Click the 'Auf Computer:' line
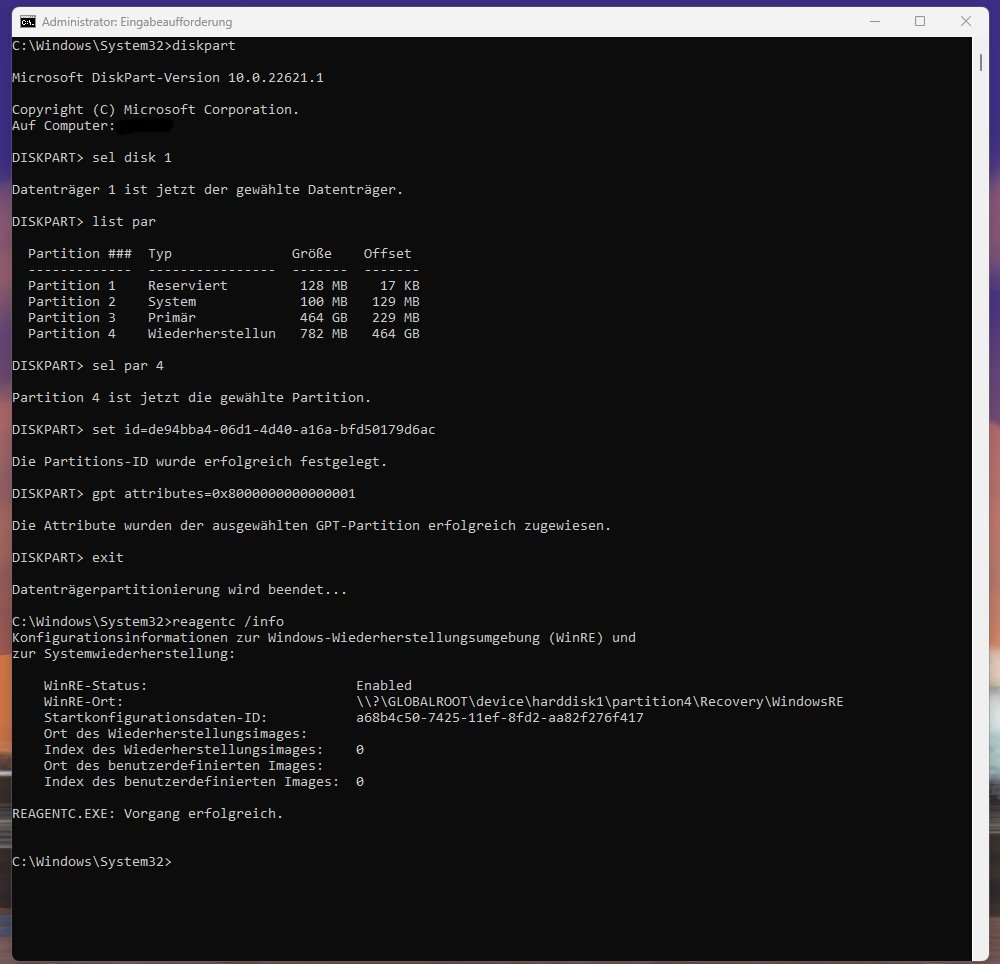 pyautogui.click(x=64, y=126)
